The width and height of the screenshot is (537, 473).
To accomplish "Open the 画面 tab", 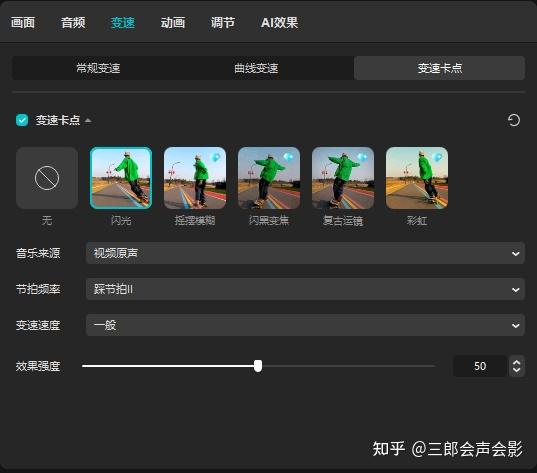I will (23, 23).
